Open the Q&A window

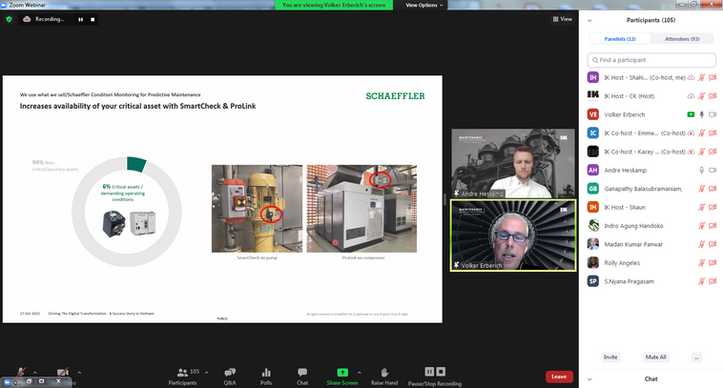click(x=230, y=376)
